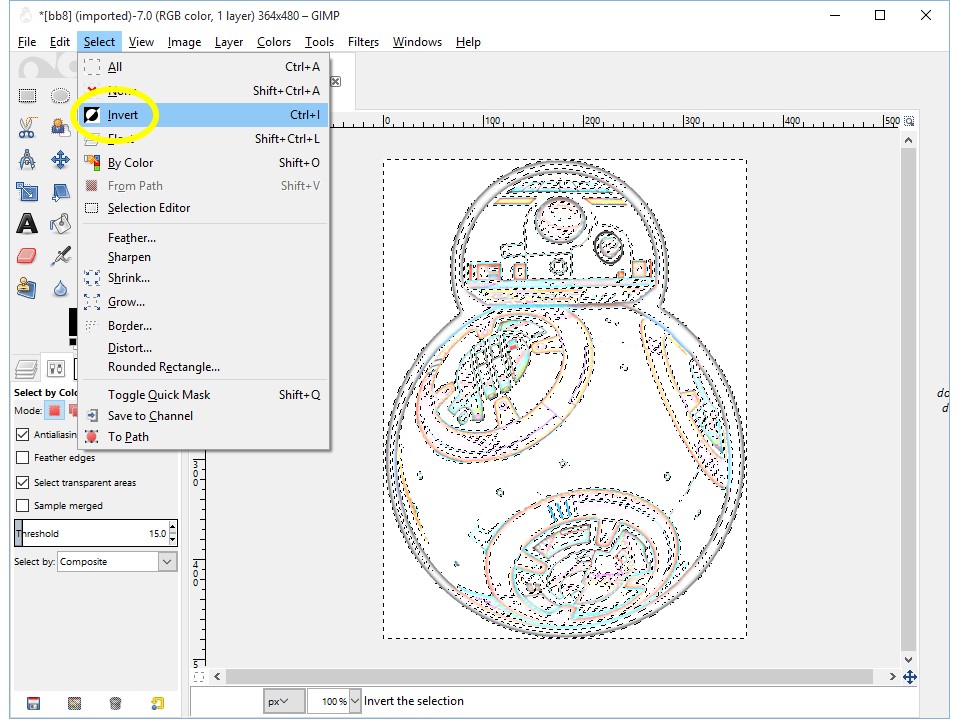The width and height of the screenshot is (960, 720).
Task: Open the Layers dock tab icon
Action: click(x=26, y=369)
